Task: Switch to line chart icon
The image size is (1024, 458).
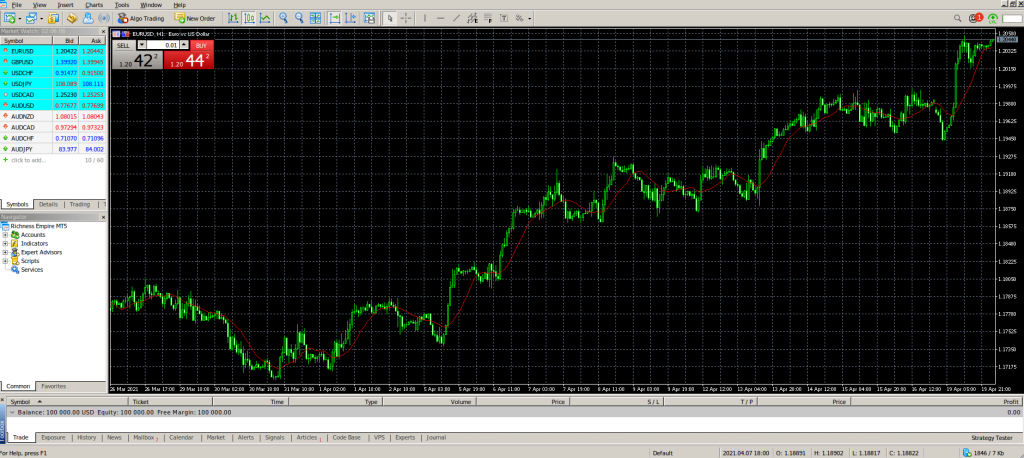Action: point(264,18)
